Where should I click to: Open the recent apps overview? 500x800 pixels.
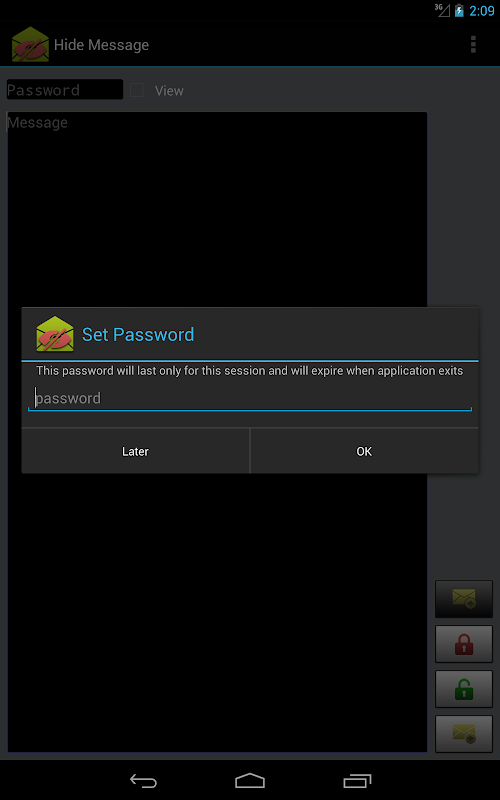(x=357, y=781)
